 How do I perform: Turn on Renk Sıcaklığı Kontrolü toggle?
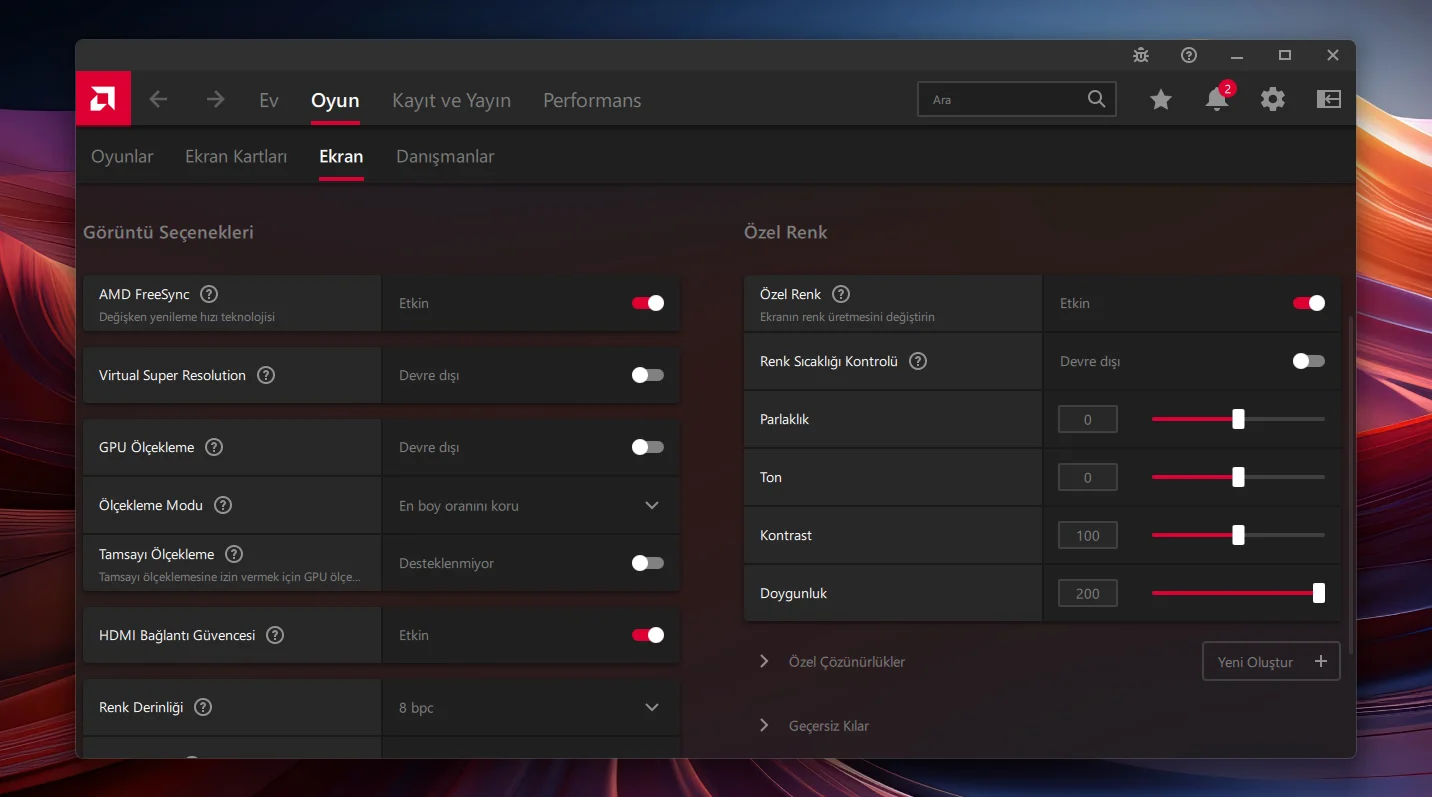[x=1308, y=361]
